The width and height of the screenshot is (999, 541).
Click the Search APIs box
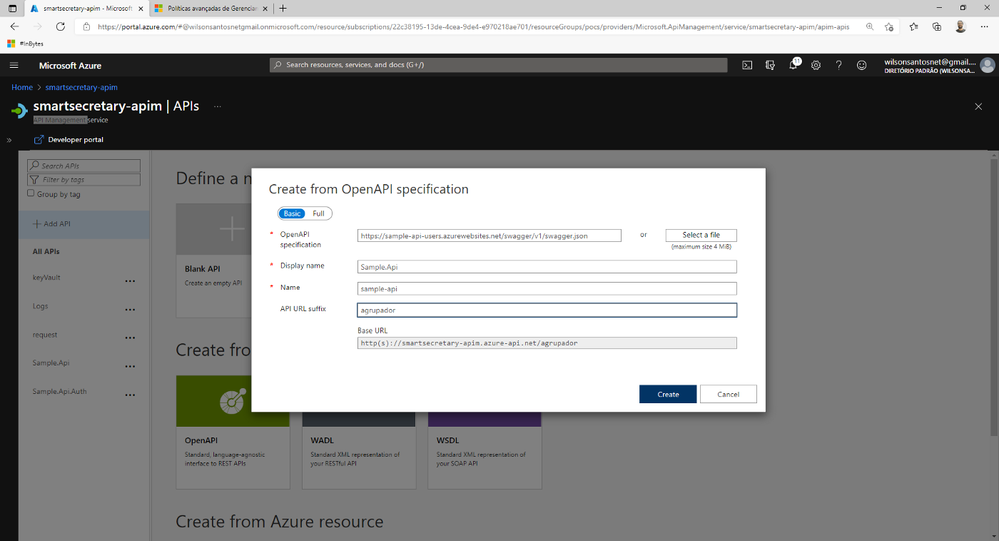[x=83, y=166]
